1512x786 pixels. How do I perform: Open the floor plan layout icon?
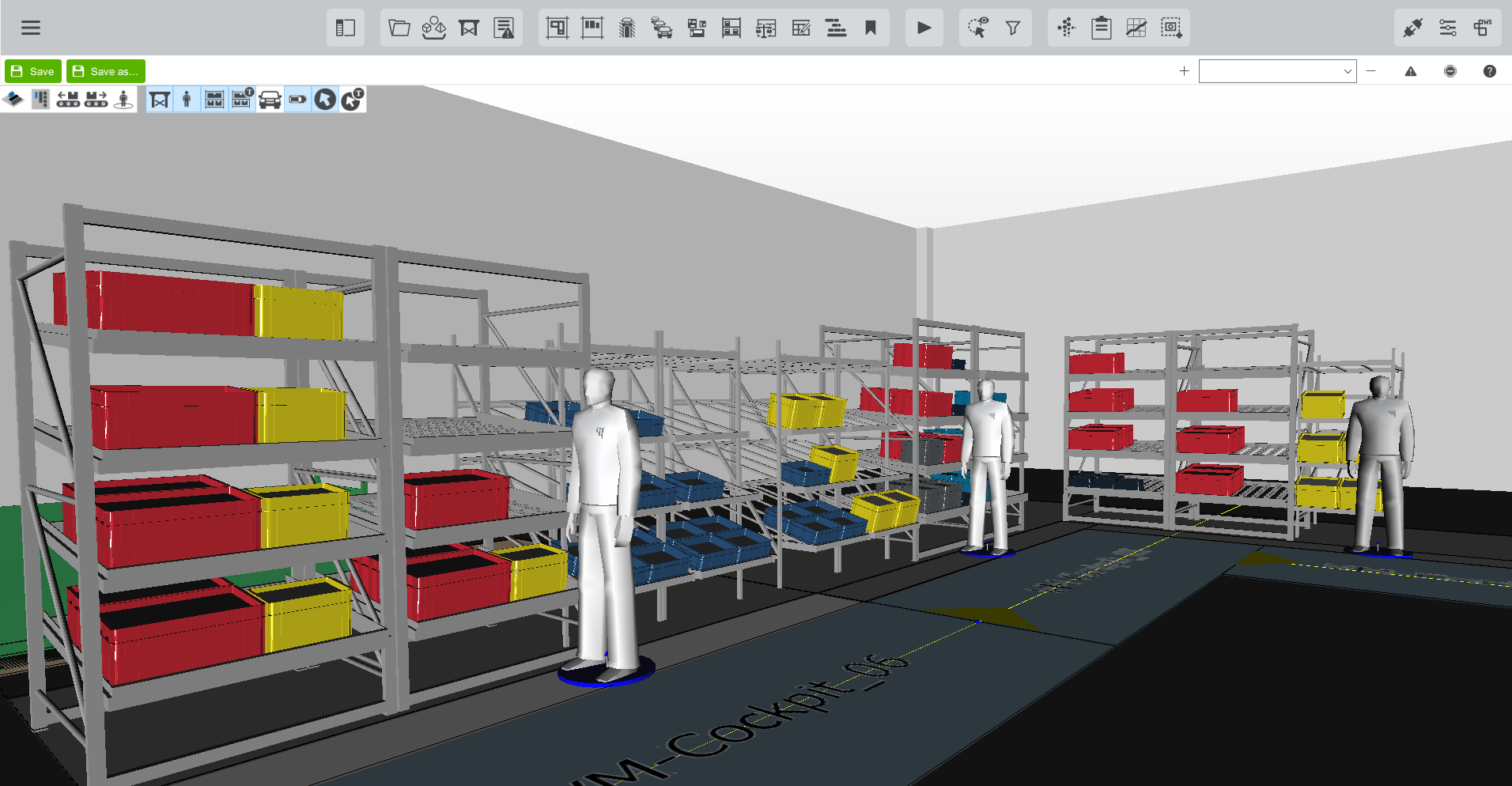[558, 28]
